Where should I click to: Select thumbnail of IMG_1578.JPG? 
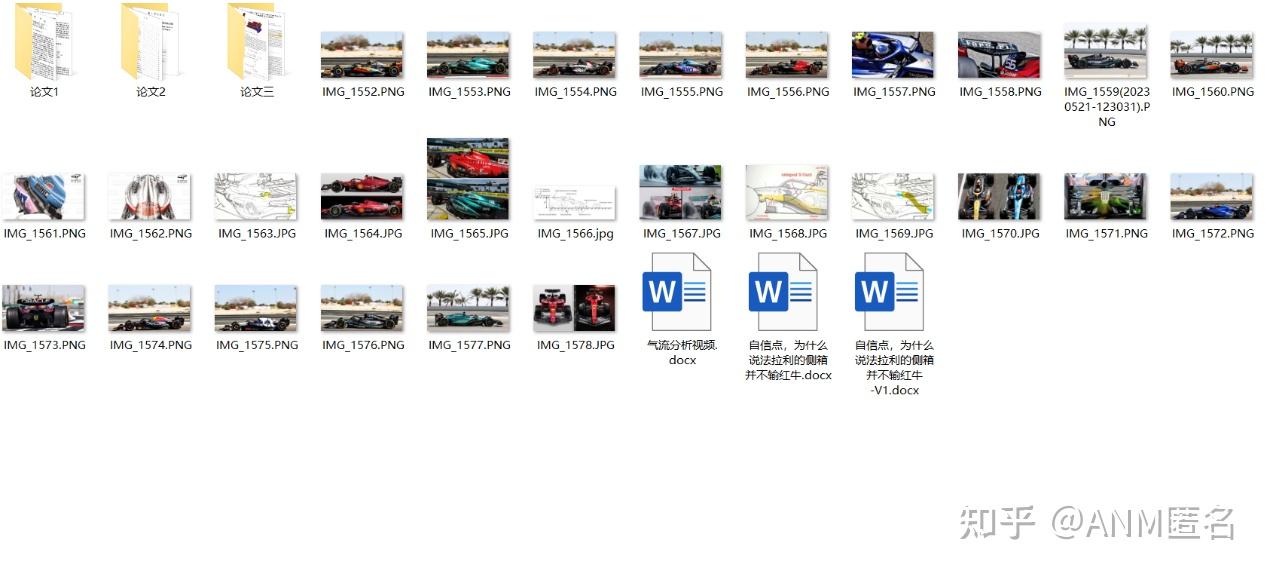(x=574, y=308)
